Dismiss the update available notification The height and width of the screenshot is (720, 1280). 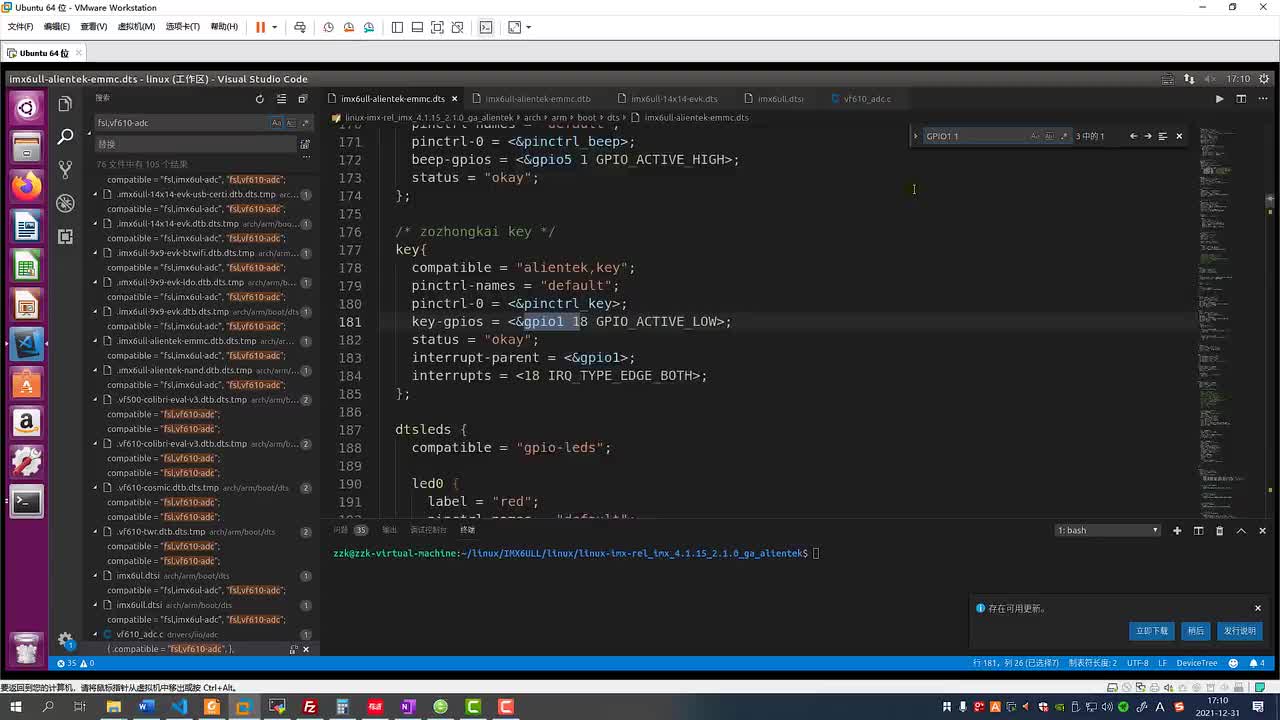1258,608
